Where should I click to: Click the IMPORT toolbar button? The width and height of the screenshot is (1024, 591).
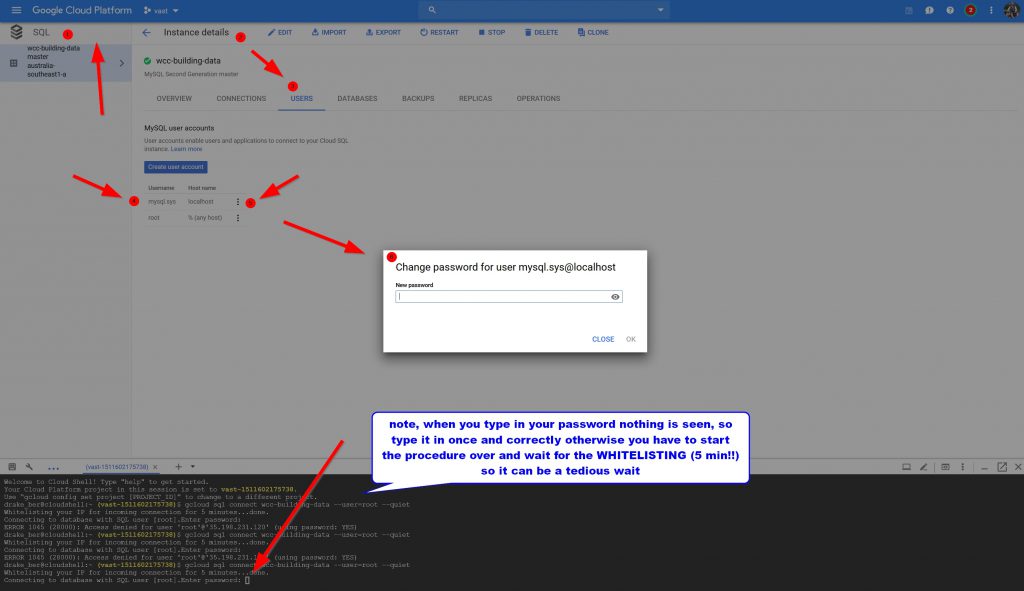point(329,32)
